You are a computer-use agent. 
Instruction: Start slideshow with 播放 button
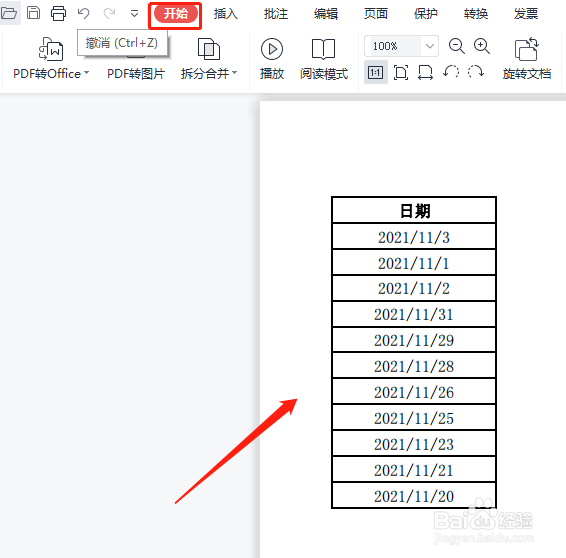pyautogui.click(x=272, y=58)
